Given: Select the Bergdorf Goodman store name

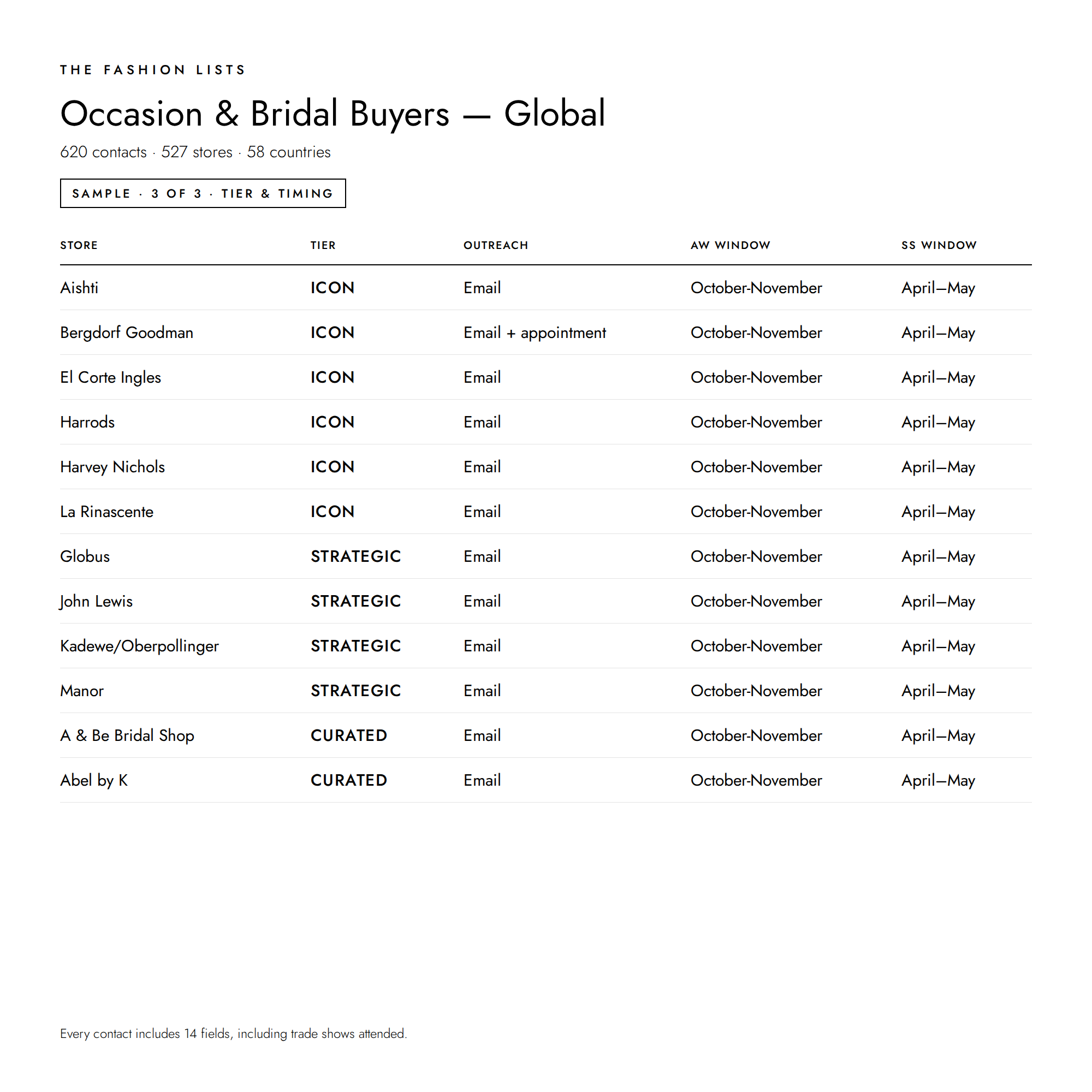Looking at the screenshot, I should point(127,333).
